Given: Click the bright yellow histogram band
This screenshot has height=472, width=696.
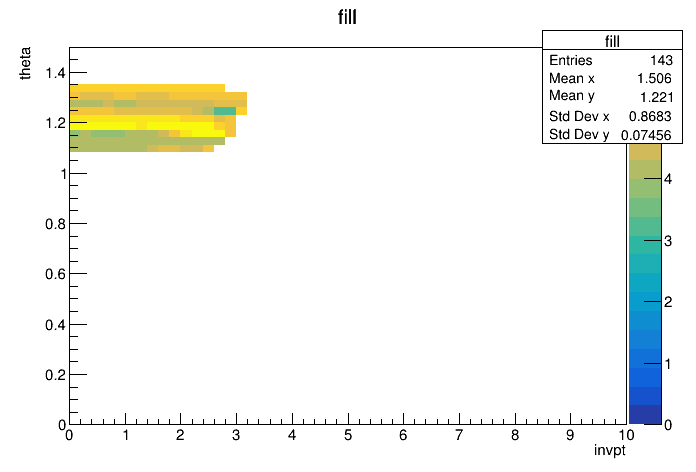Looking at the screenshot, I should [147, 126].
